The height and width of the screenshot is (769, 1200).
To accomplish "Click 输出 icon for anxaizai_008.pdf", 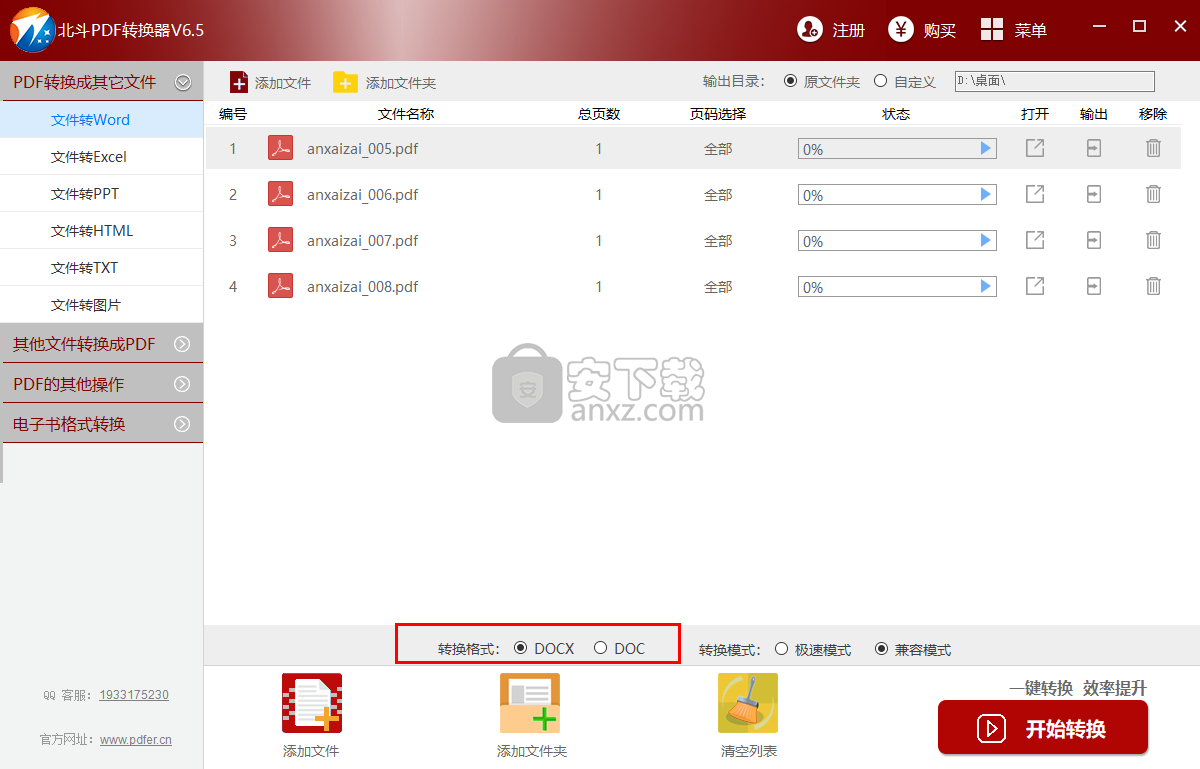I will [x=1094, y=286].
